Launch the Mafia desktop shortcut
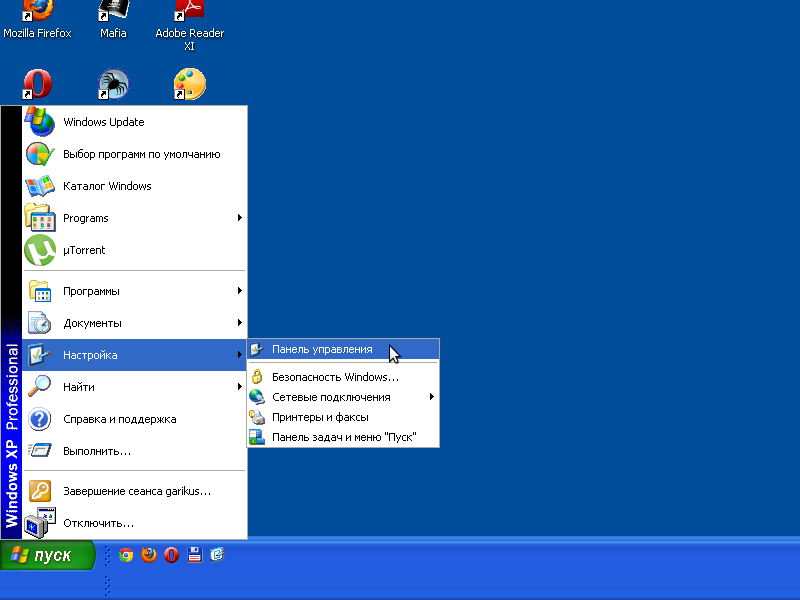This screenshot has height=600, width=800. tap(113, 19)
